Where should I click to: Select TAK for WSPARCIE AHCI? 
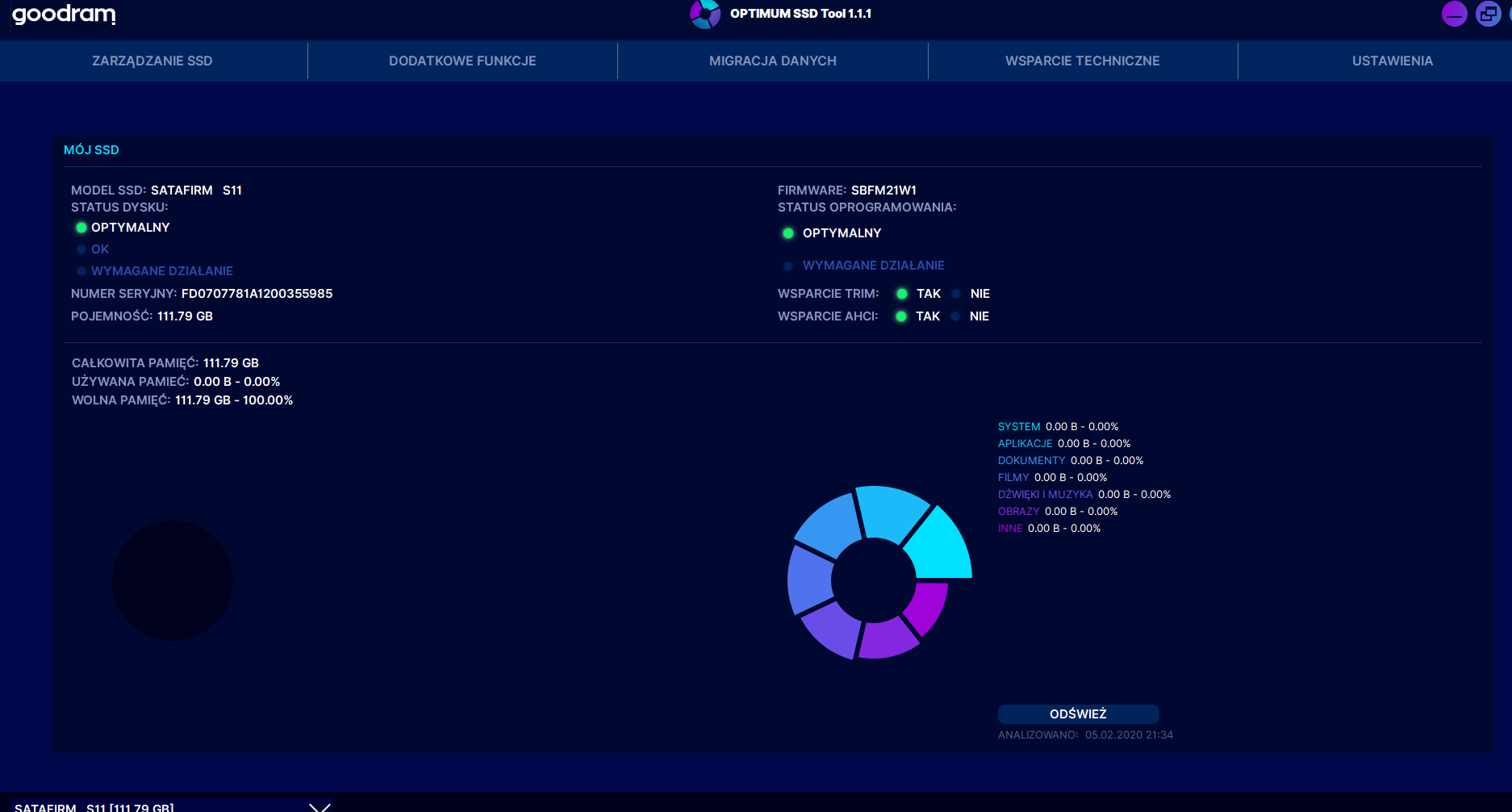pos(901,316)
